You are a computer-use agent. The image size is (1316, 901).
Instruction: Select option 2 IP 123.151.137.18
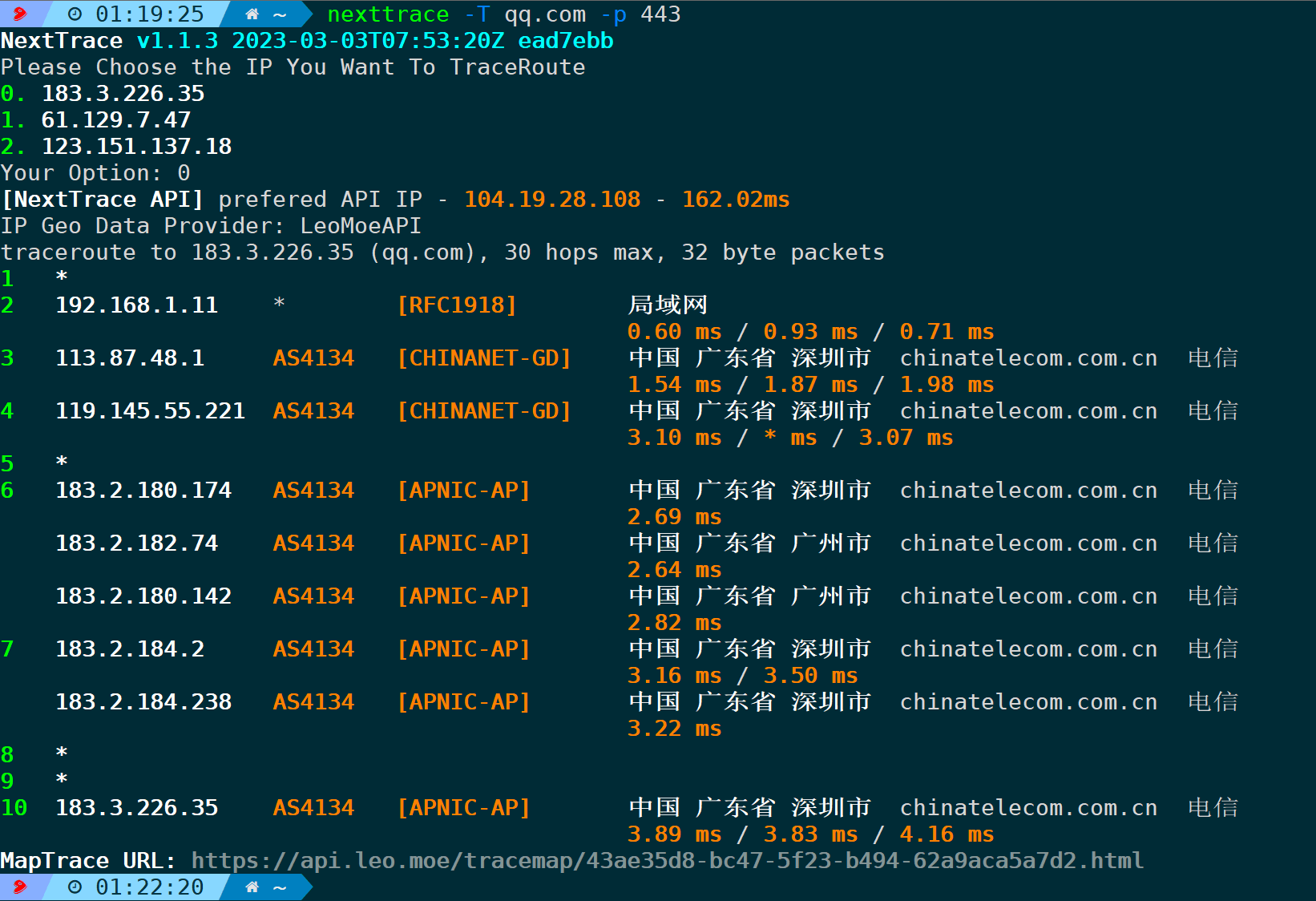(x=136, y=147)
